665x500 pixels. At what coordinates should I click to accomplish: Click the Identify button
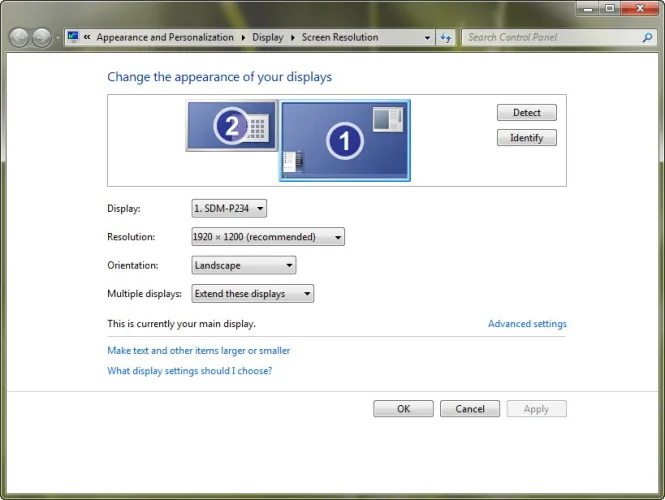click(x=527, y=138)
